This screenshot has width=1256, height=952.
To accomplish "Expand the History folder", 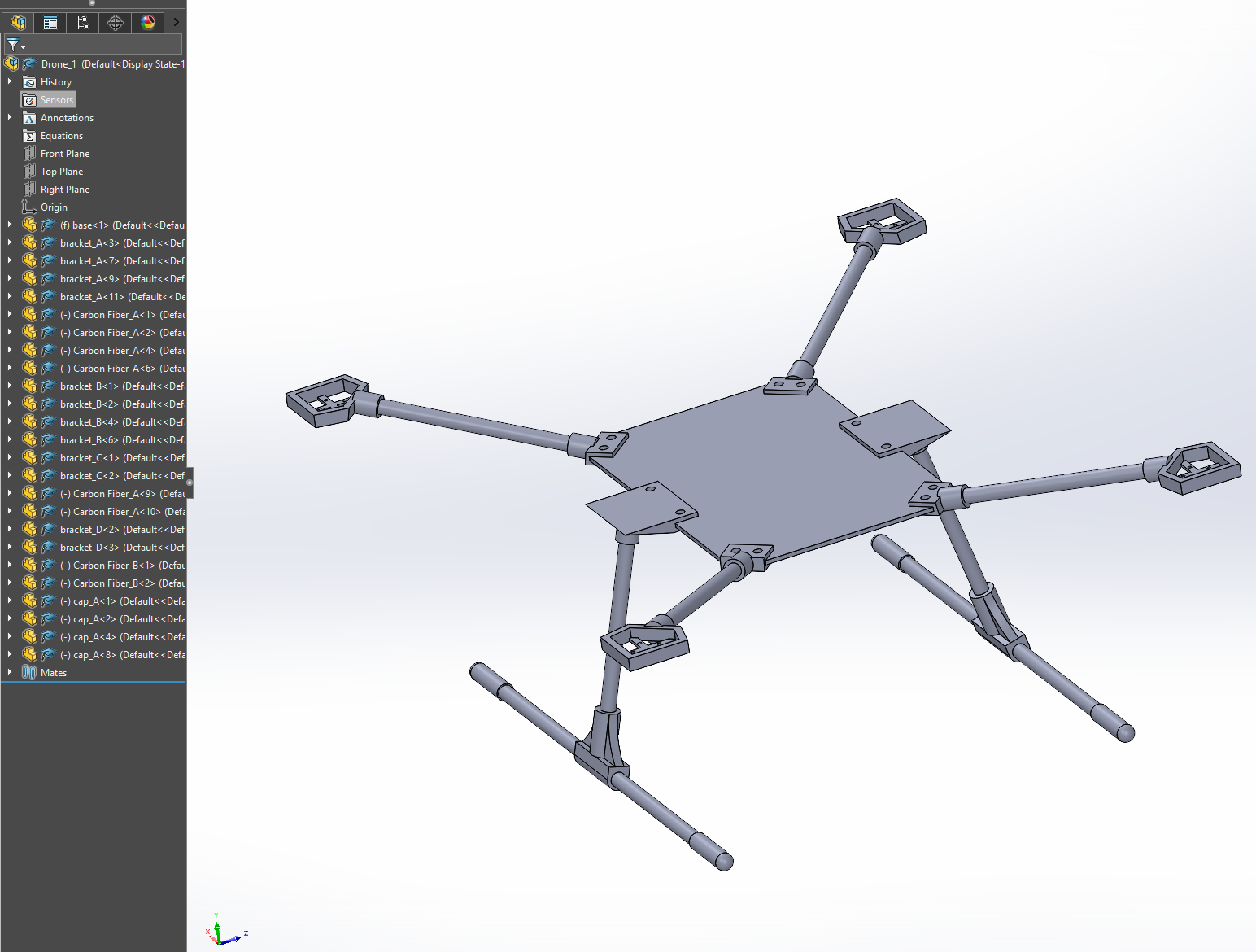I will coord(10,82).
